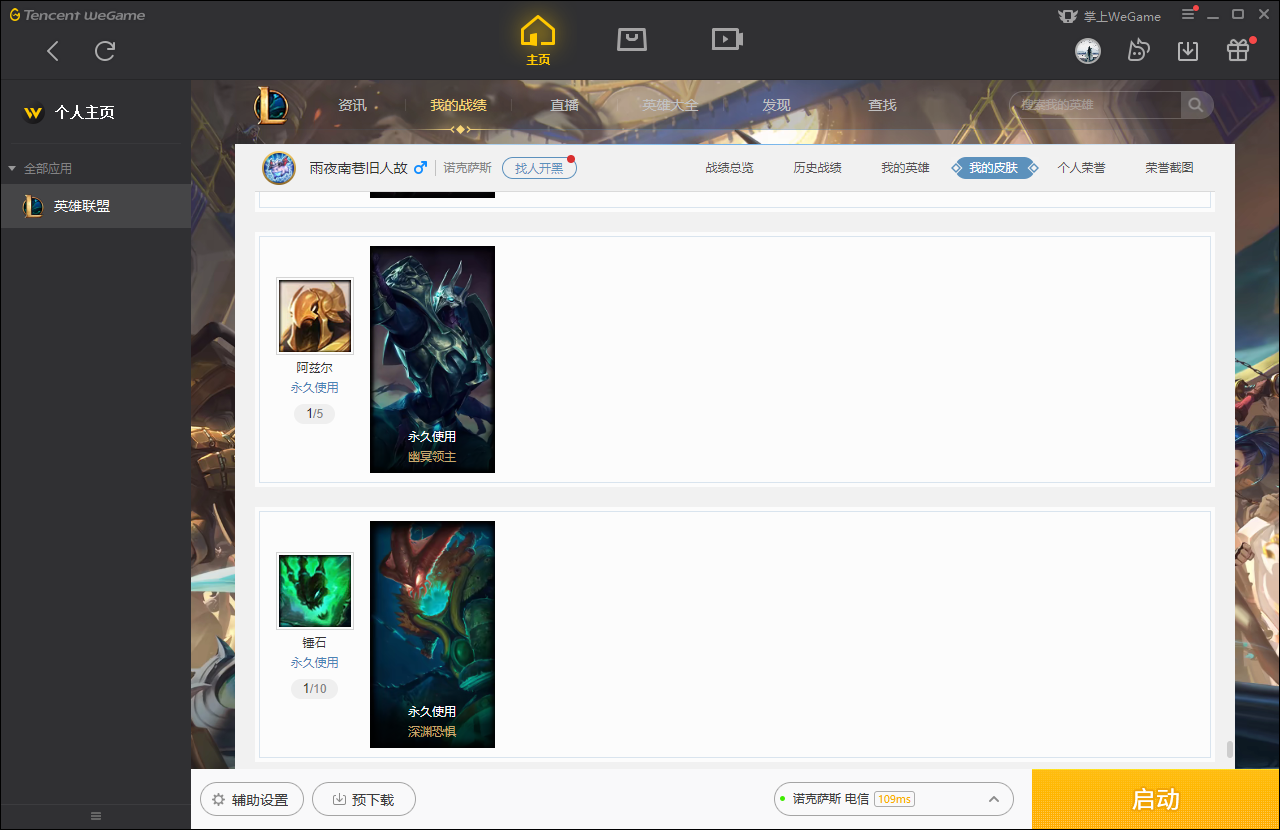Switch to the 荣誉截图 tab
This screenshot has width=1280, height=830.
(x=1169, y=168)
